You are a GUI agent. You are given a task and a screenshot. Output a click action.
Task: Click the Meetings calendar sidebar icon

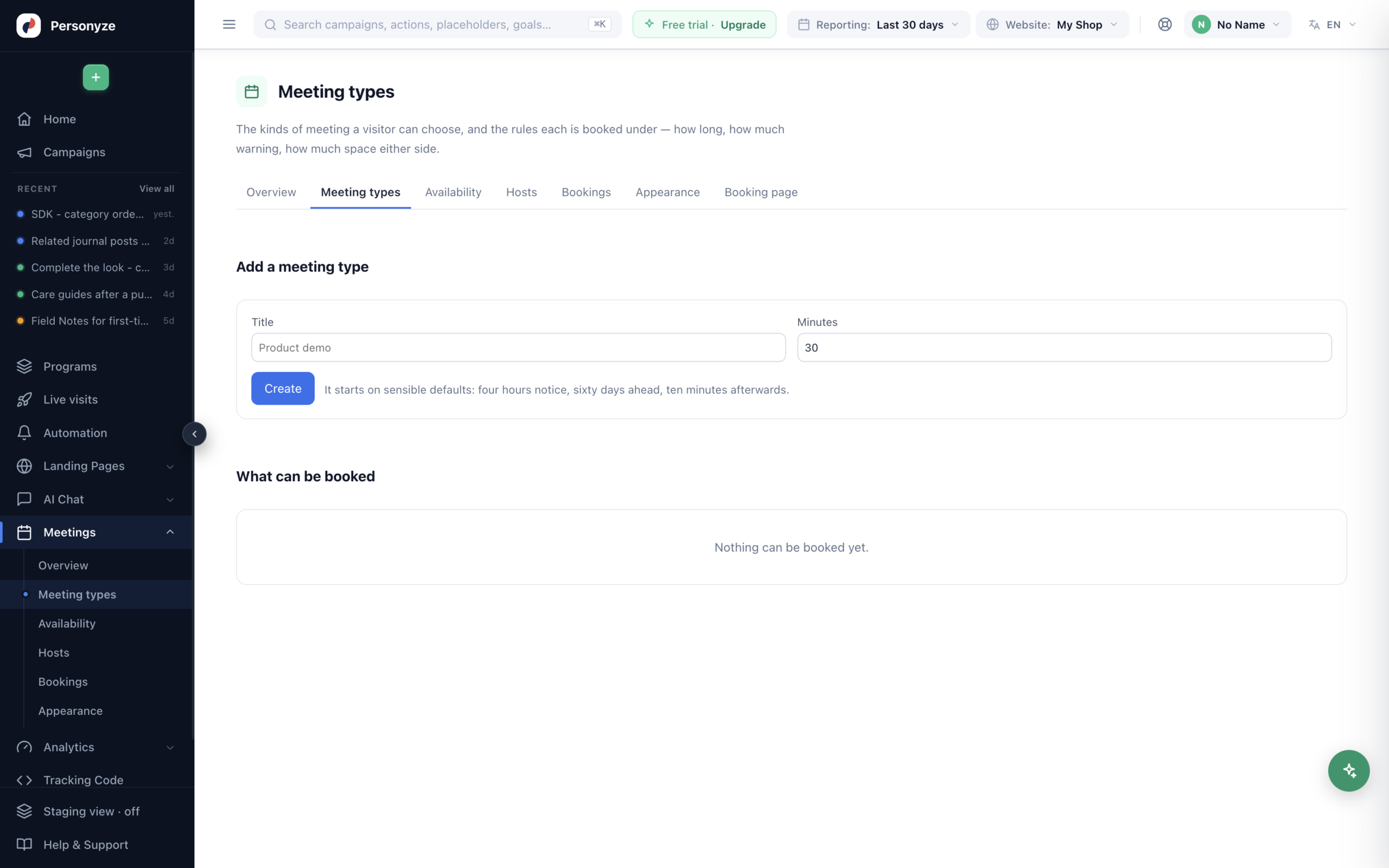(x=24, y=532)
